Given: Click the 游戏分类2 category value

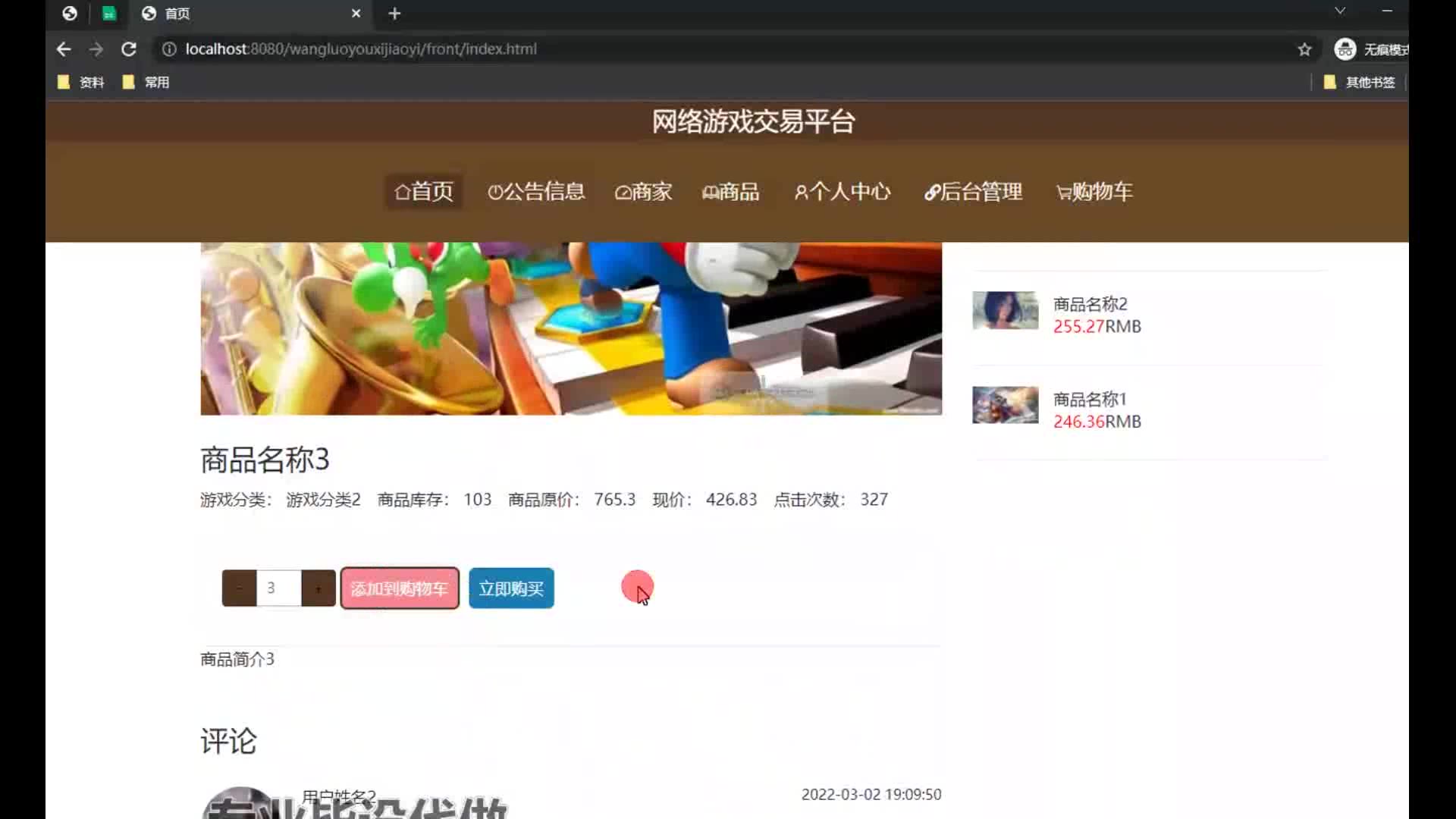Looking at the screenshot, I should 323,500.
